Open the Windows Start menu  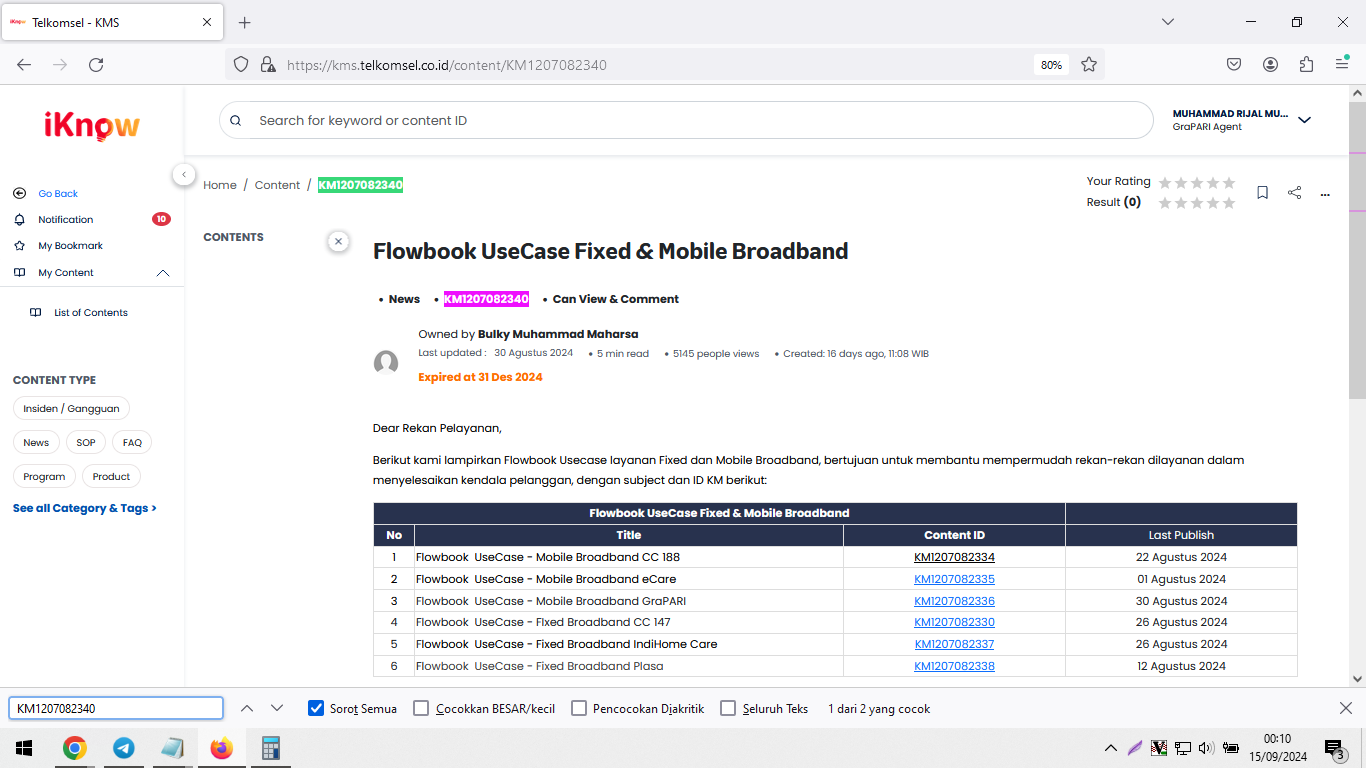(24, 748)
